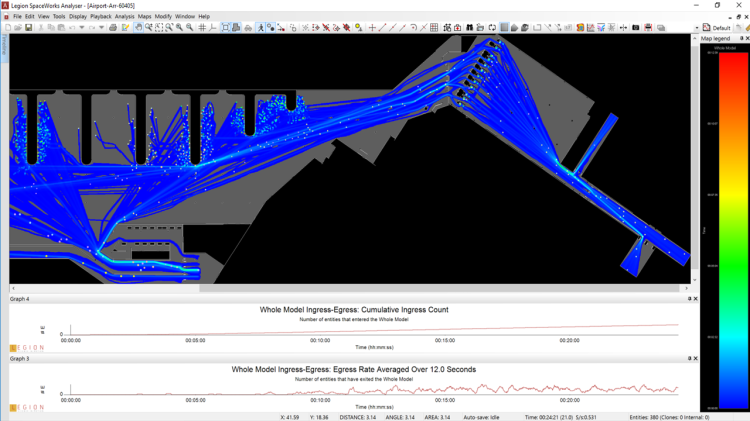The image size is (750, 421).
Task: Open the redo history dropdown arrow
Action: pos(100,28)
